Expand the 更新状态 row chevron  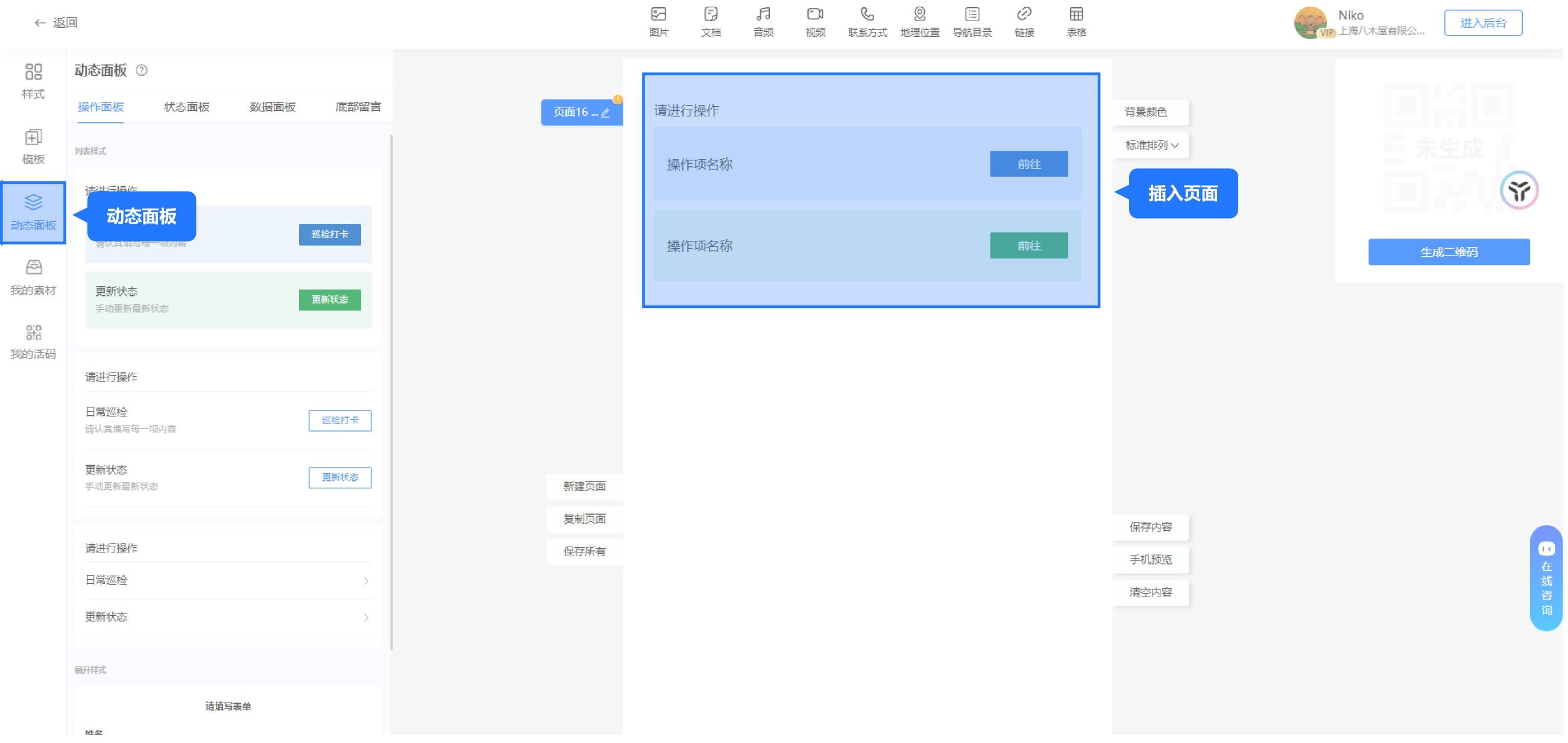367,618
